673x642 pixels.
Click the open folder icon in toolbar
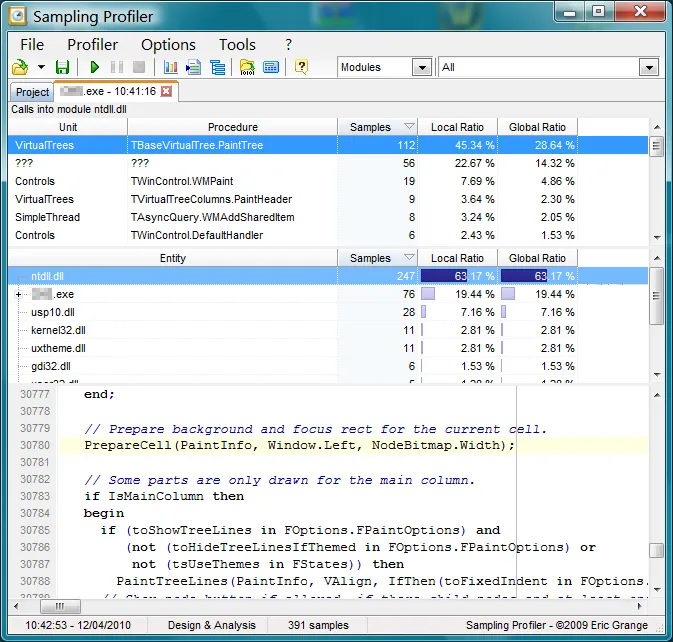click(x=20, y=67)
